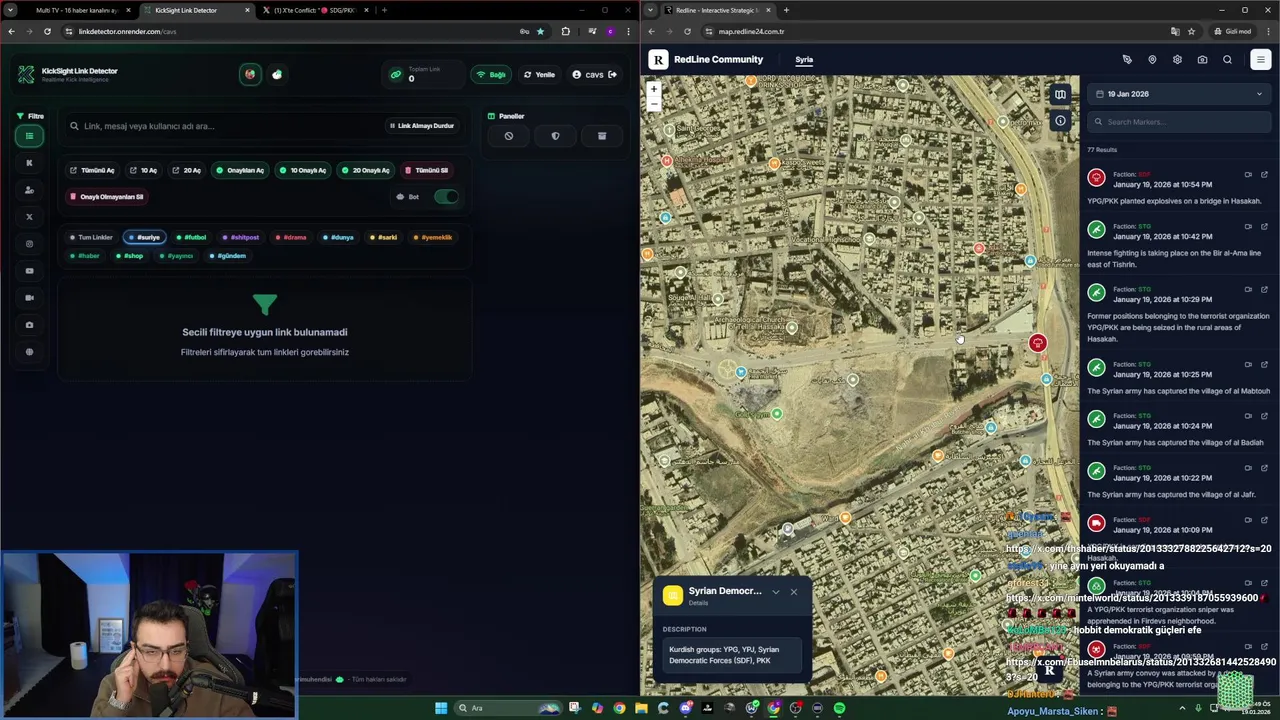Open the map layers button on the map

pyautogui.click(x=1060, y=95)
